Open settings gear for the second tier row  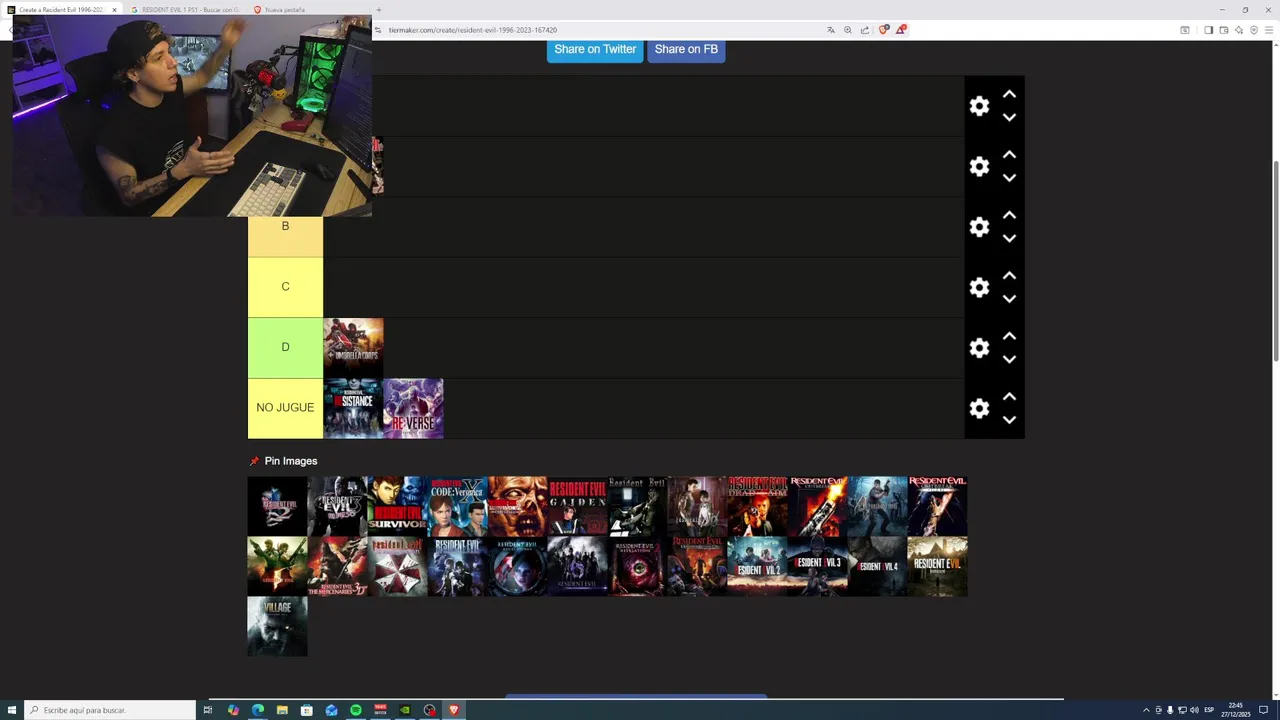click(x=979, y=167)
